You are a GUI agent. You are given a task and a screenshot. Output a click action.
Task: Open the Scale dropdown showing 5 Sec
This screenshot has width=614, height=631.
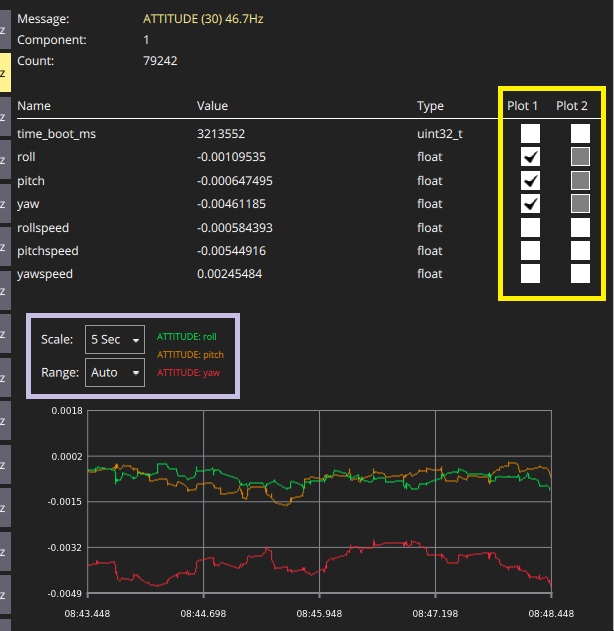[x=115, y=339]
